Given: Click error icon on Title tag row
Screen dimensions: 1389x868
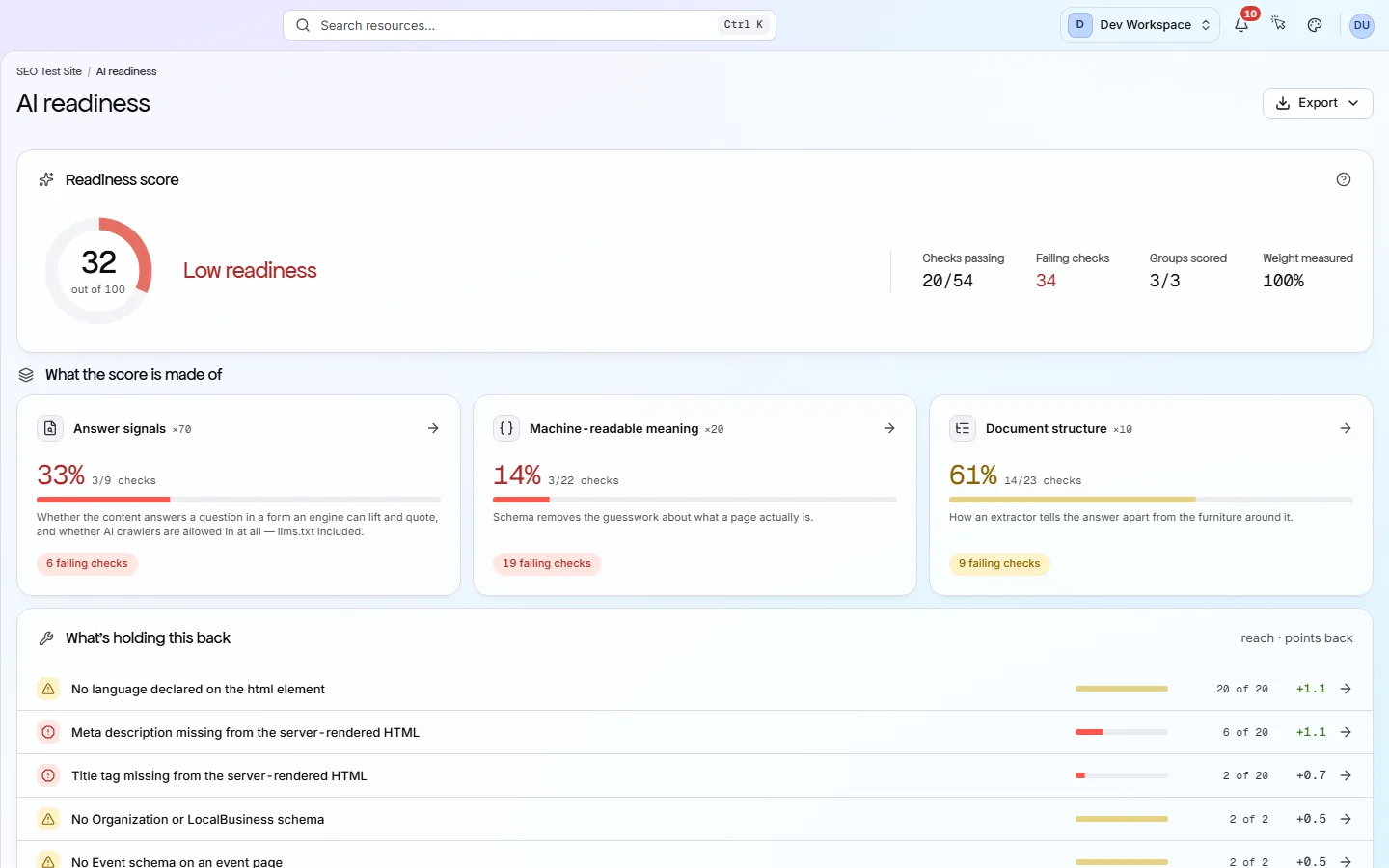Looking at the screenshot, I should pos(48,775).
